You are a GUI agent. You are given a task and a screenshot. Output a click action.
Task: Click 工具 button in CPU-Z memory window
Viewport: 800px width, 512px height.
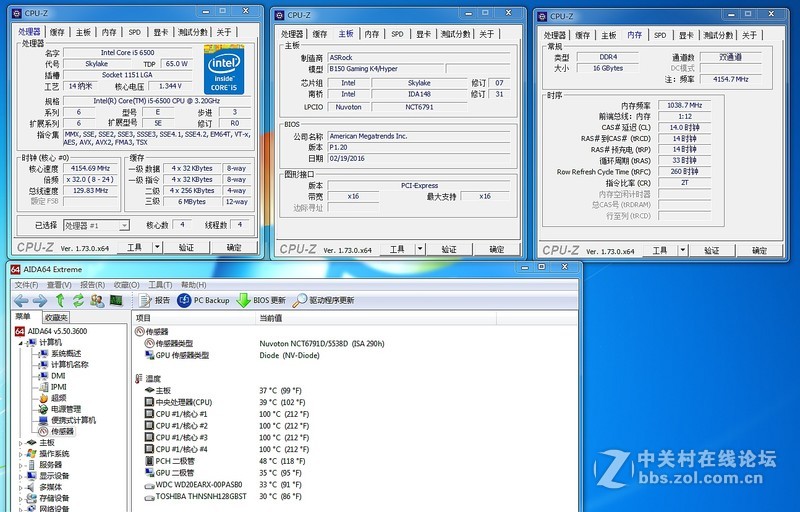[x=660, y=250]
